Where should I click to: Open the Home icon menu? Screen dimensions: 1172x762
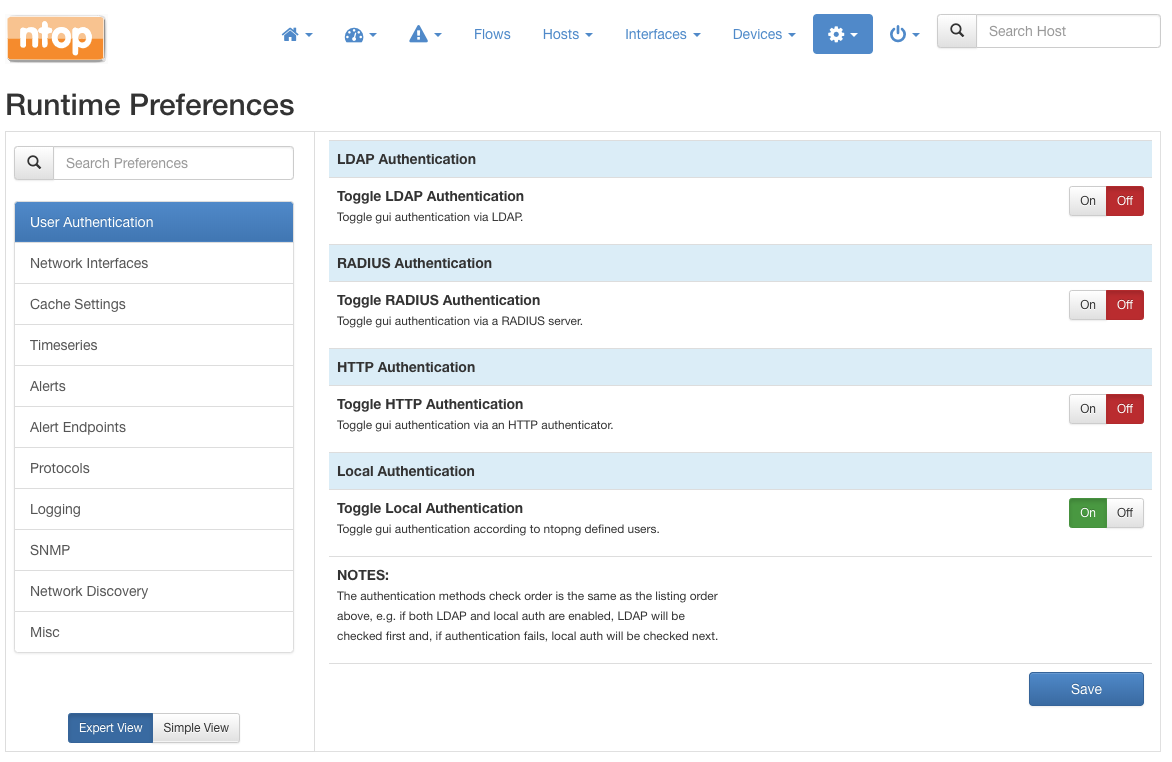(x=297, y=34)
